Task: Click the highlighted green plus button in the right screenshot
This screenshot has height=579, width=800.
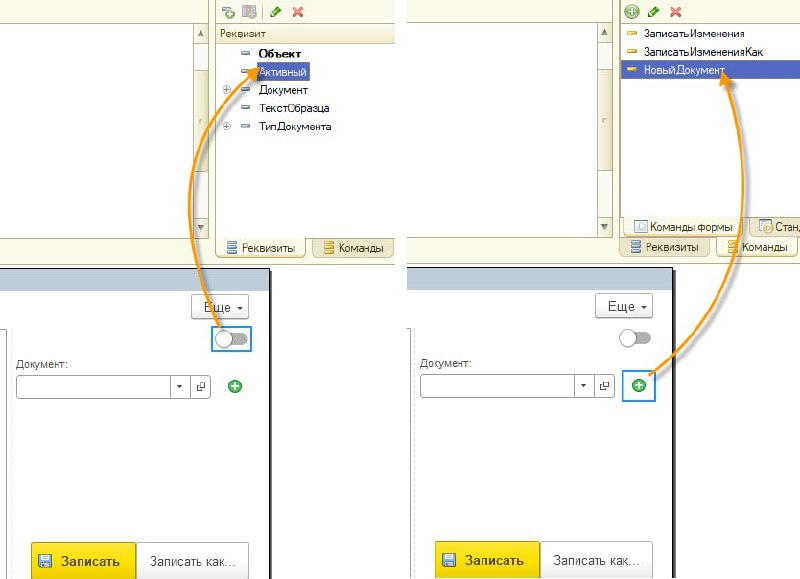Action: click(639, 385)
